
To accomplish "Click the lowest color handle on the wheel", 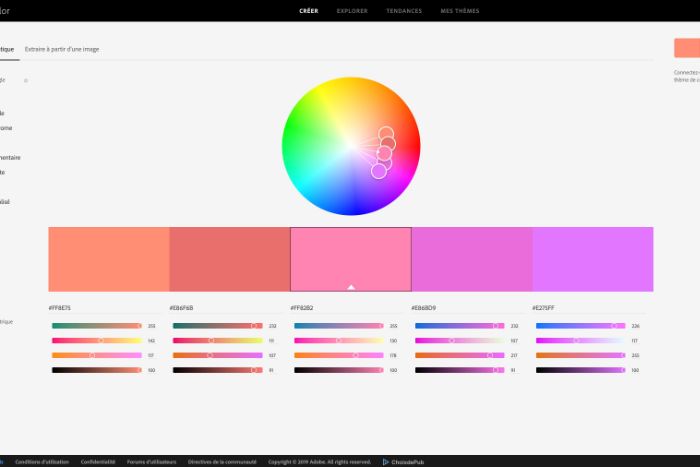I will pos(378,171).
